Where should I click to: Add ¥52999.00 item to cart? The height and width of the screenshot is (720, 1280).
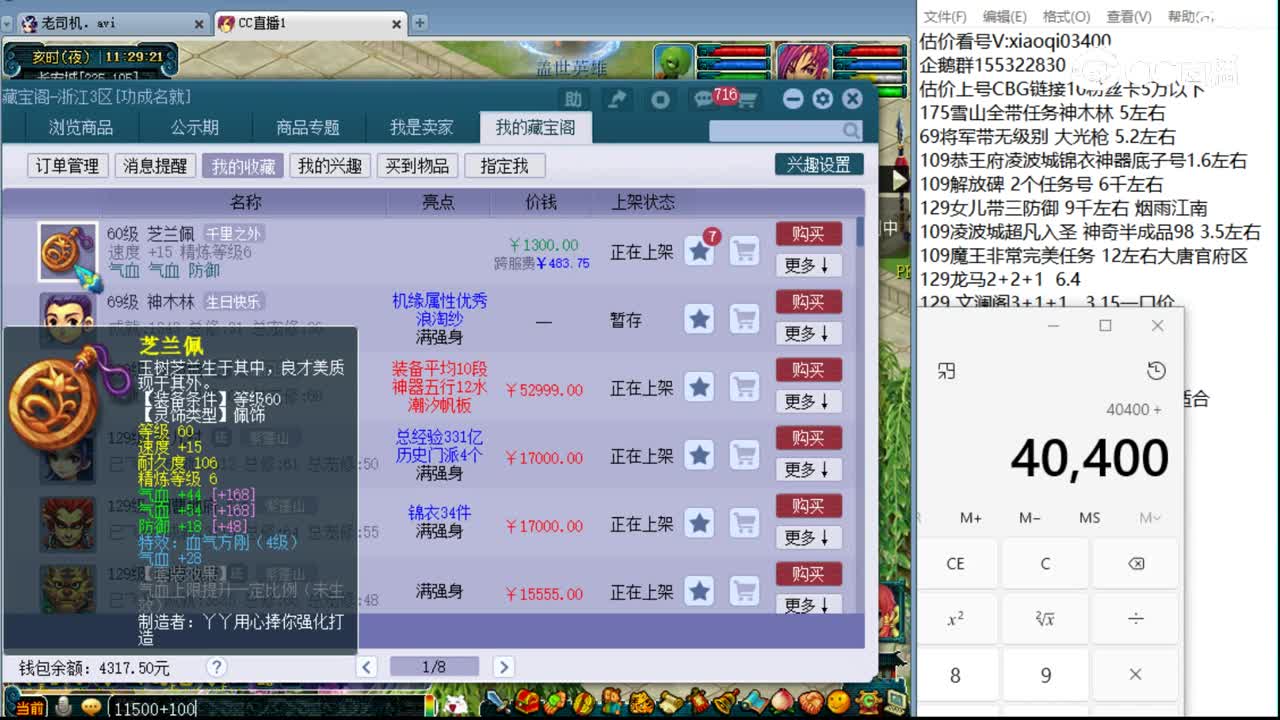(744, 387)
